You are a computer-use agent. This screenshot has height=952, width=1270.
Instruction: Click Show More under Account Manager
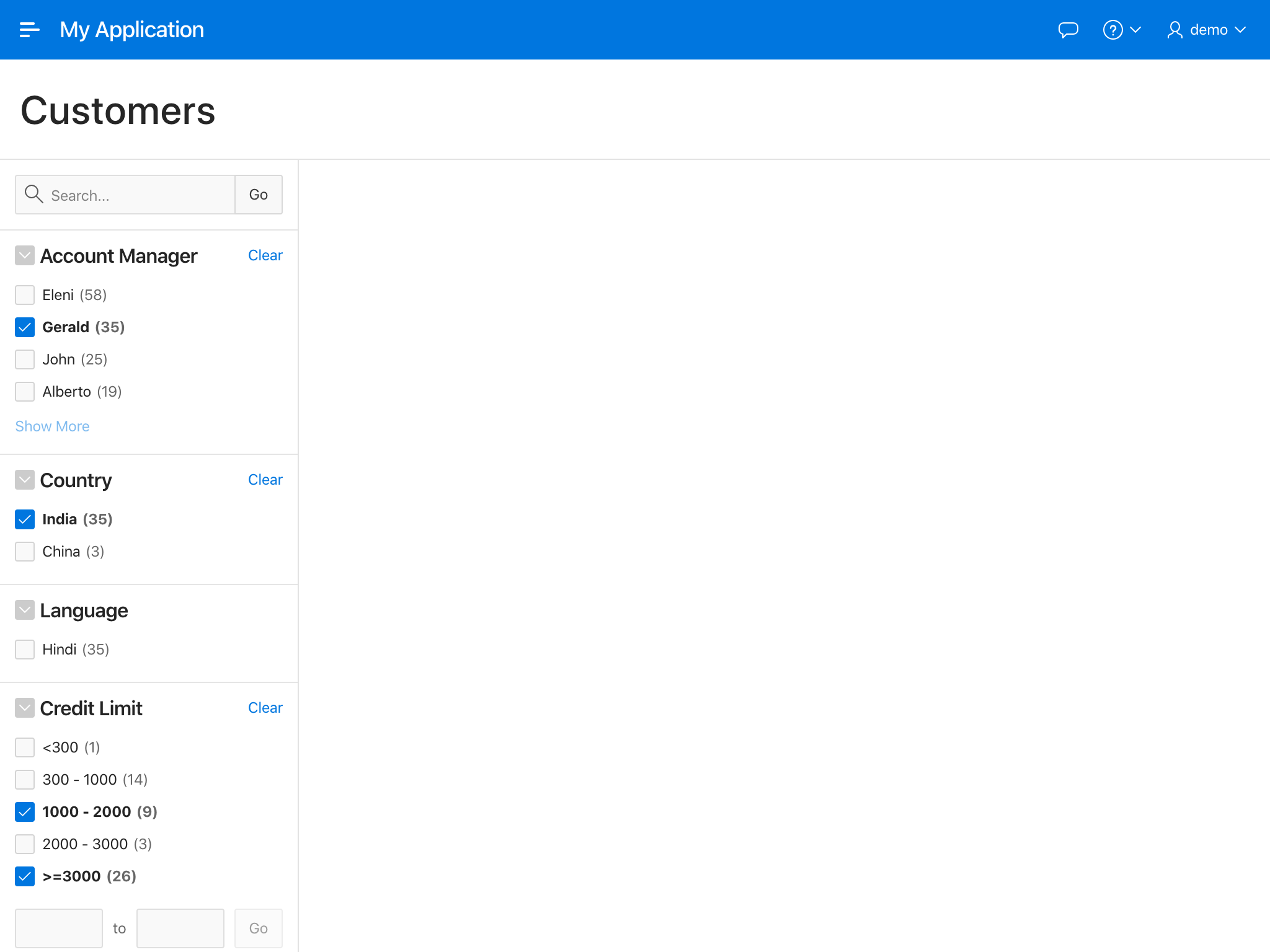pos(52,426)
